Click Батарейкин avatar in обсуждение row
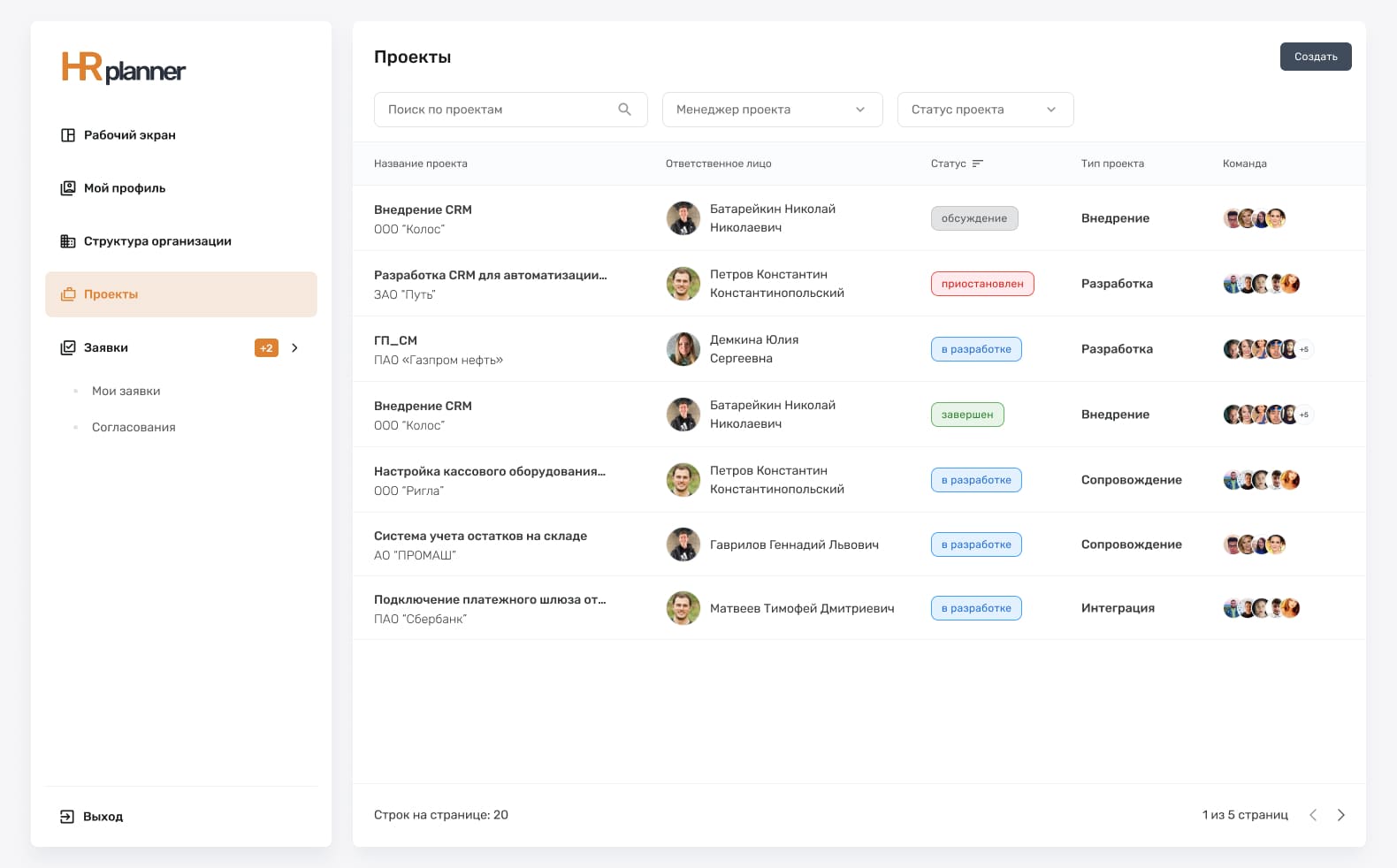Viewport: 1397px width, 868px height. coord(683,218)
